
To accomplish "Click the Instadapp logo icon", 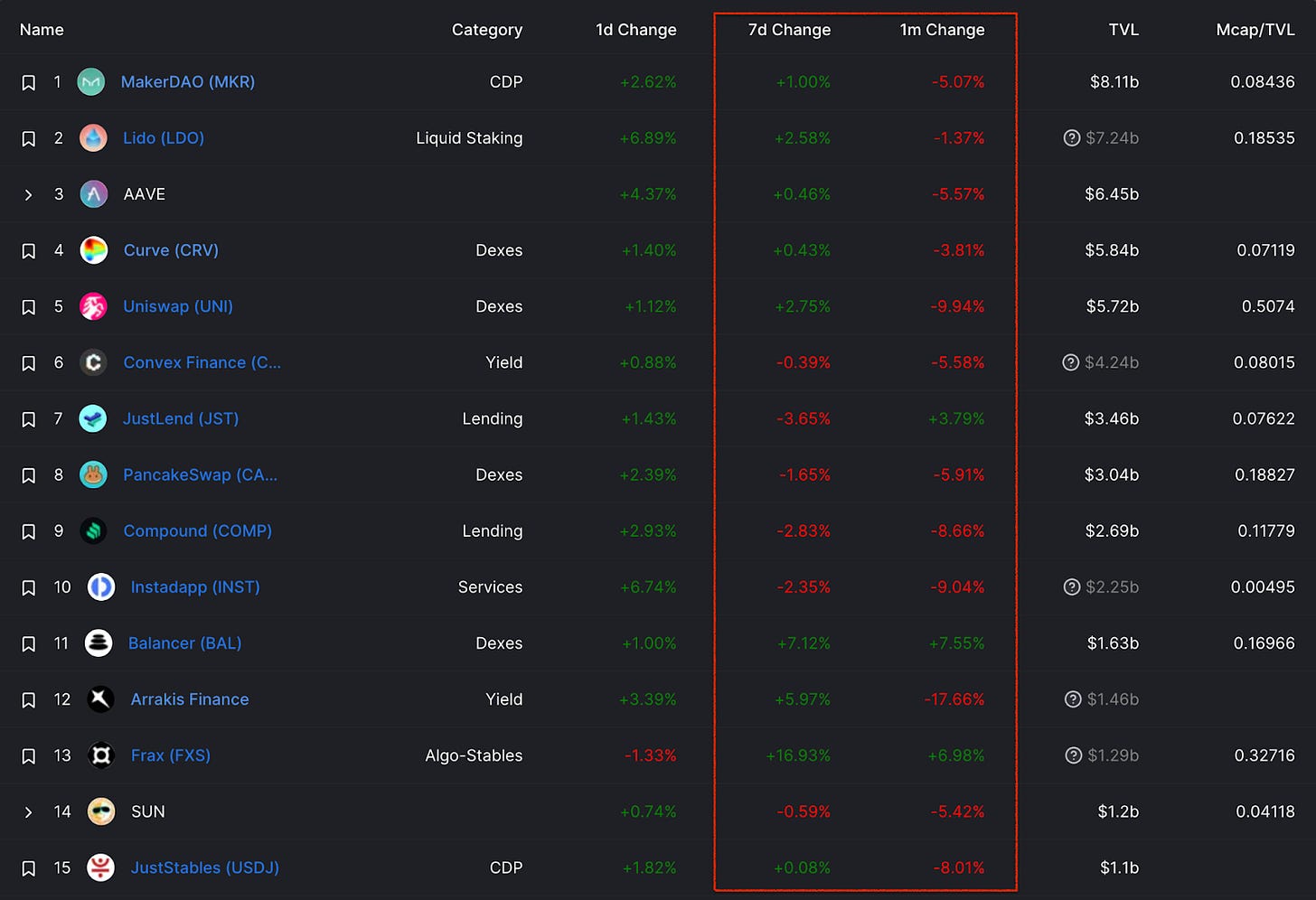I will tap(100, 587).
